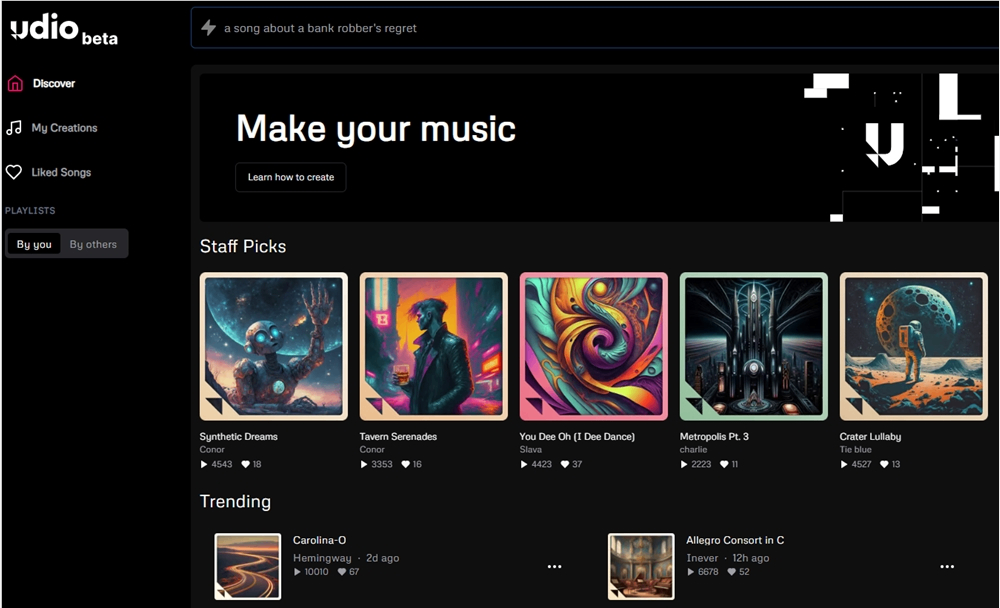Open the Crater Lullaby cover art
This screenshot has width=1000, height=608.
(913, 346)
